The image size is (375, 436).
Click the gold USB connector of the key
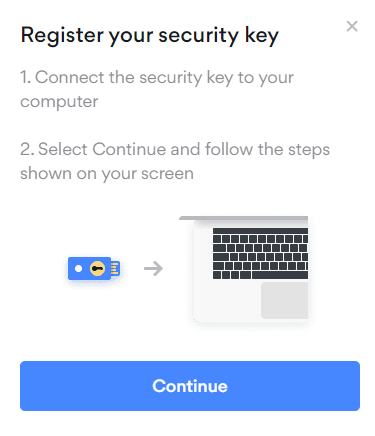pos(115,268)
